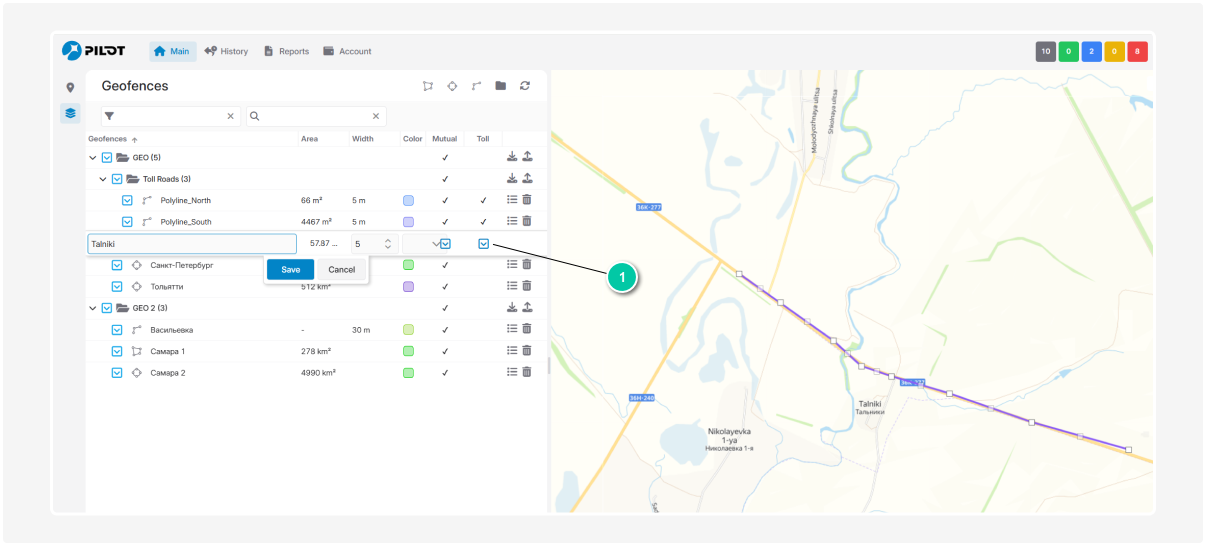The width and height of the screenshot is (1206, 546).
Task: Open list menu for Polyline_South
Action: [x=512, y=221]
